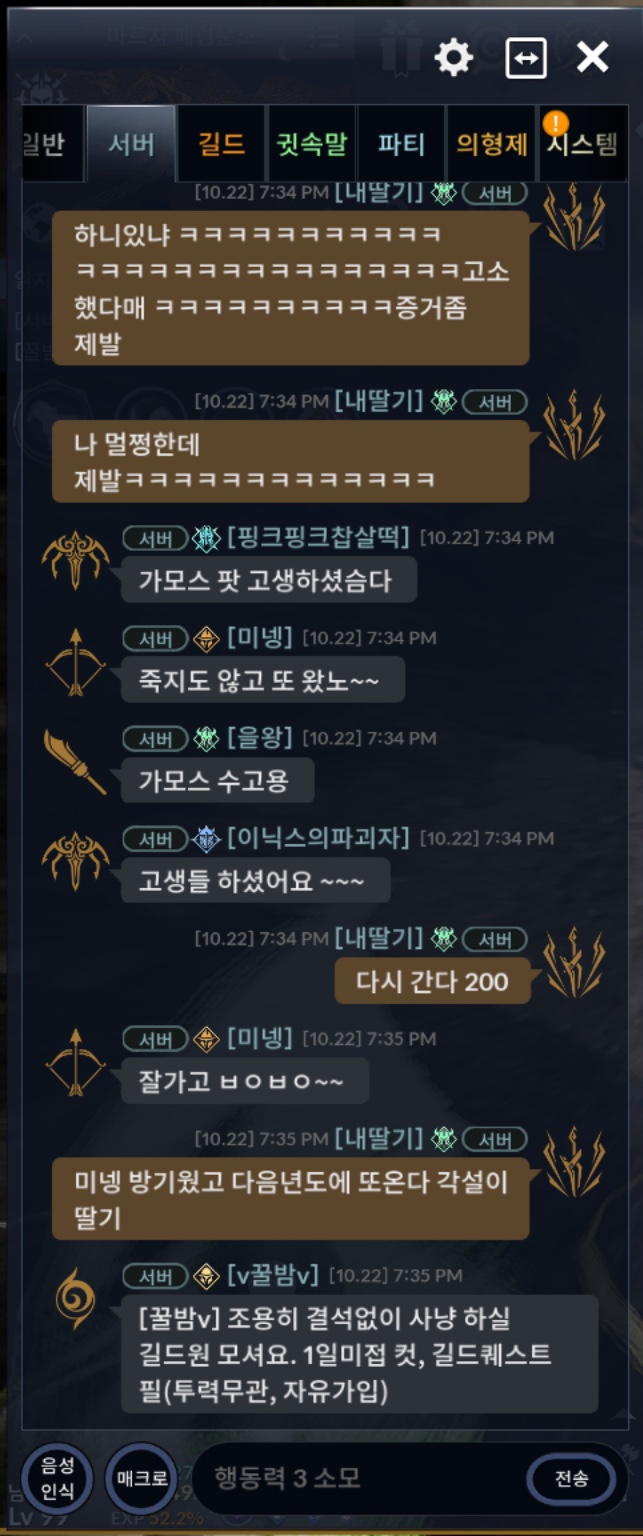
Task: Click the guild emblem beside v꿀밤v's name
Action: (206, 1275)
